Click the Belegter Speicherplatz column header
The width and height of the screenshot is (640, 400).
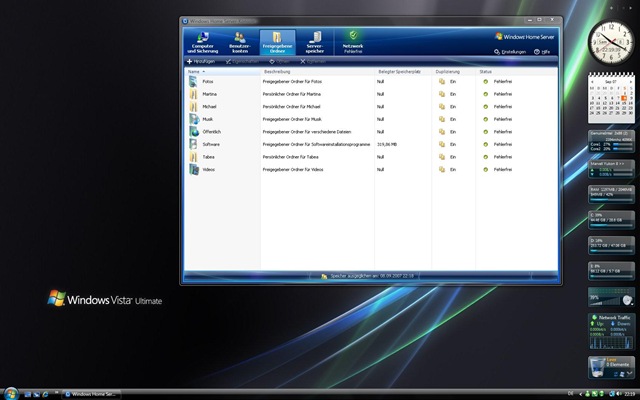click(403, 71)
